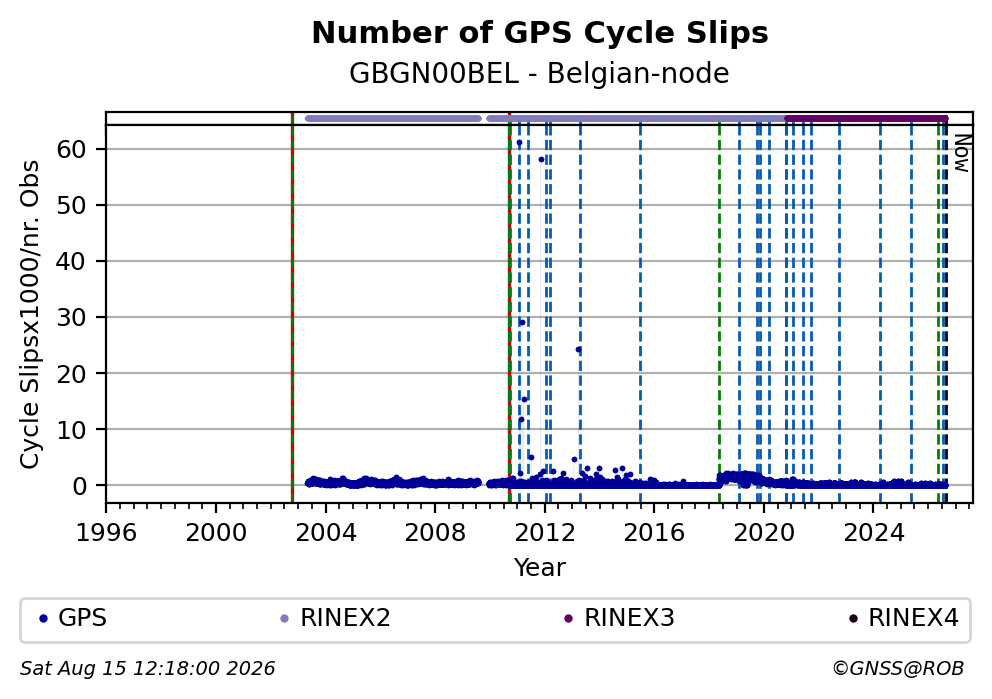Click the 40 y-axis tick label
992x699 pixels.
pyautogui.click(x=71, y=261)
